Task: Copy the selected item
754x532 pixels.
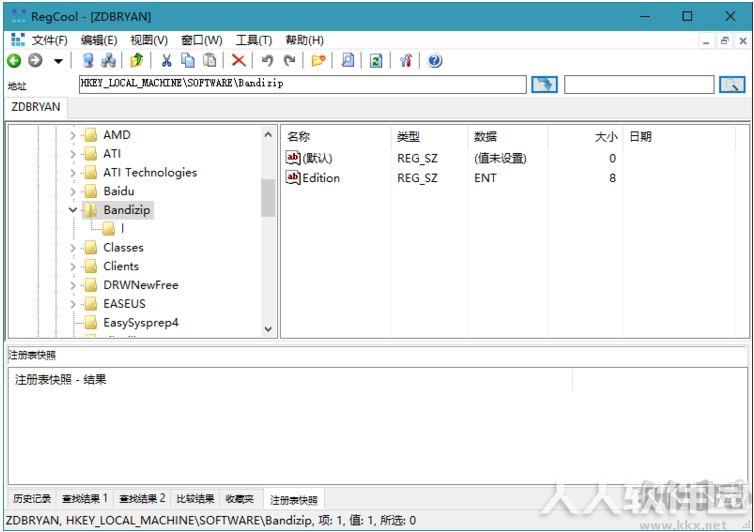Action: [x=188, y=61]
